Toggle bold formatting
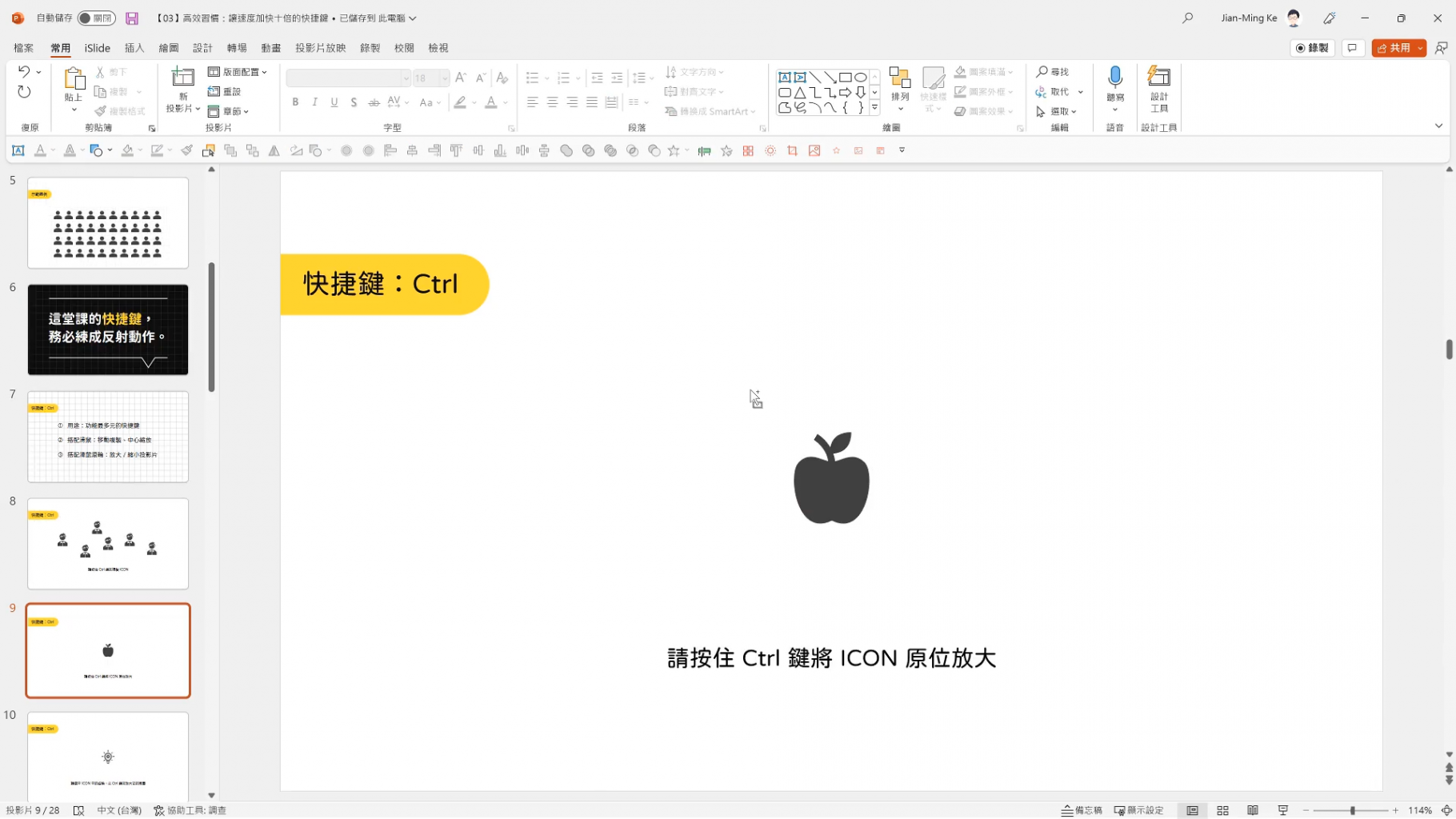 (x=294, y=102)
